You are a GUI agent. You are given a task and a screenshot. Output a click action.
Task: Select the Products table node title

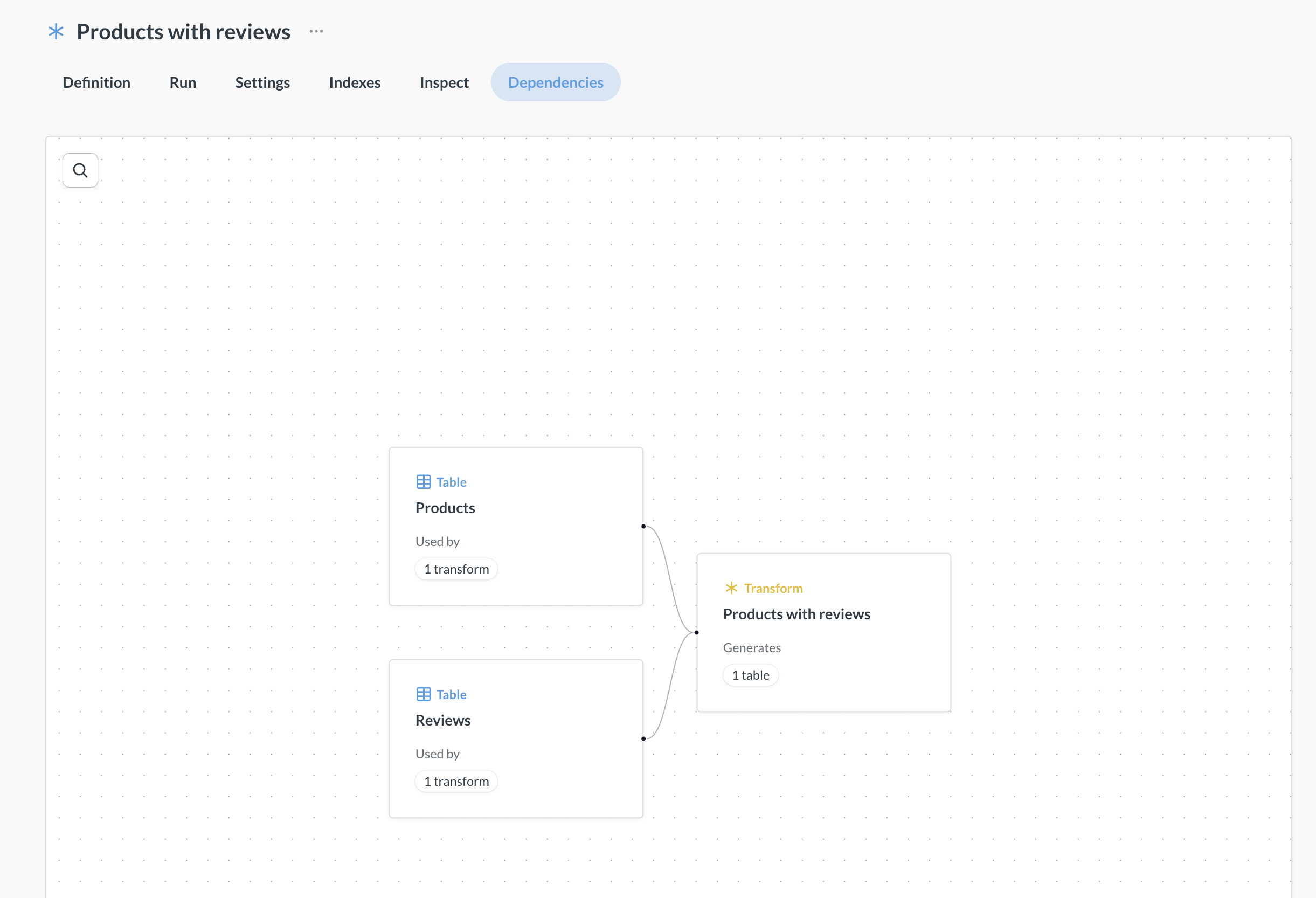click(445, 508)
